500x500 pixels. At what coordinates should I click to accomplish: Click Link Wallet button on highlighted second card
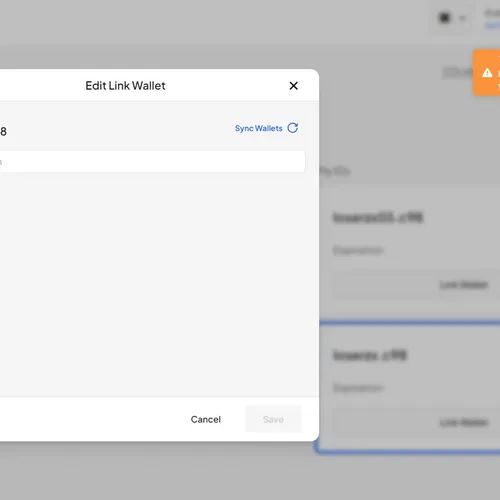click(464, 423)
